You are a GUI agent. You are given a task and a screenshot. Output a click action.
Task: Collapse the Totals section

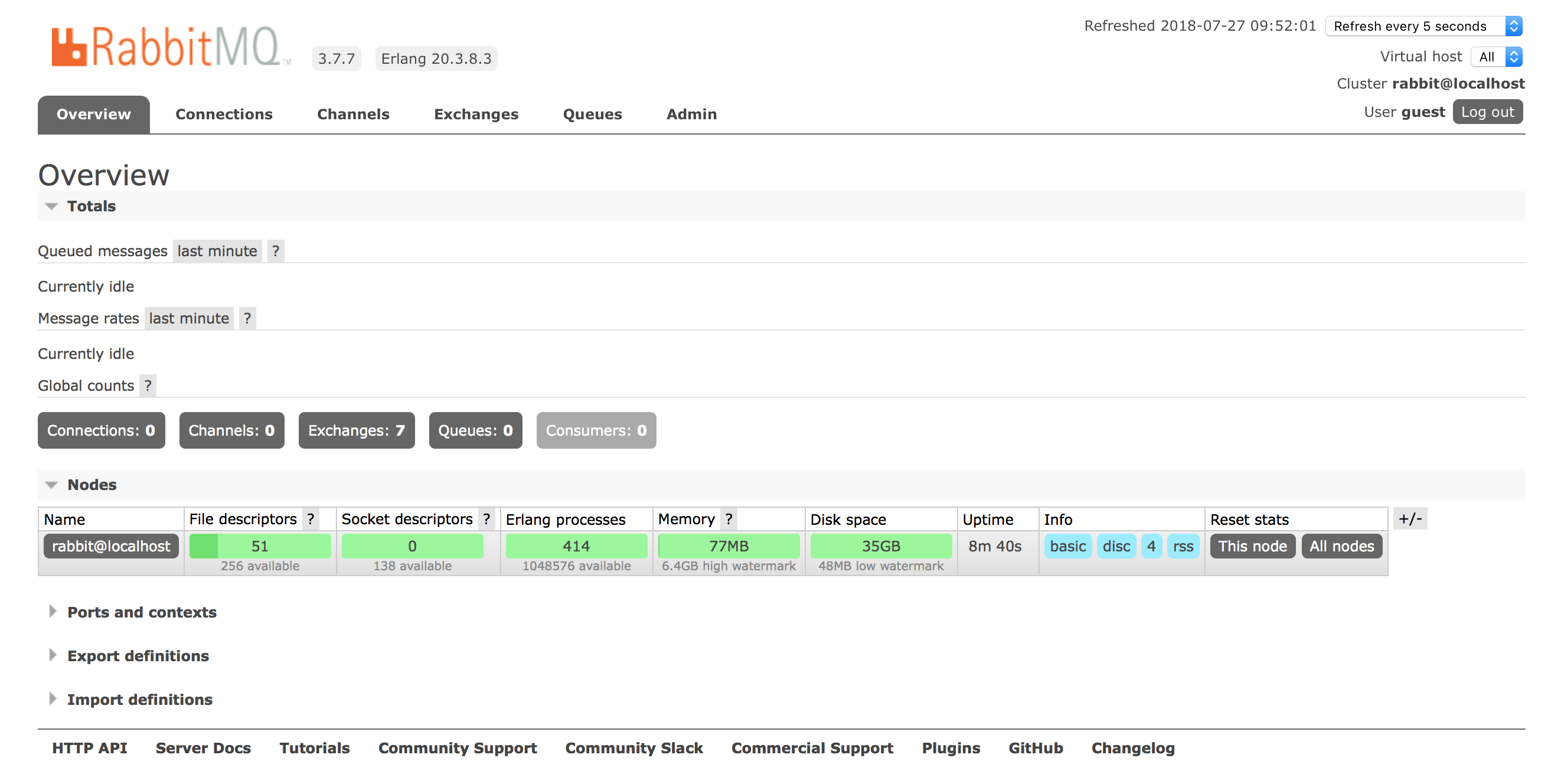[91, 206]
